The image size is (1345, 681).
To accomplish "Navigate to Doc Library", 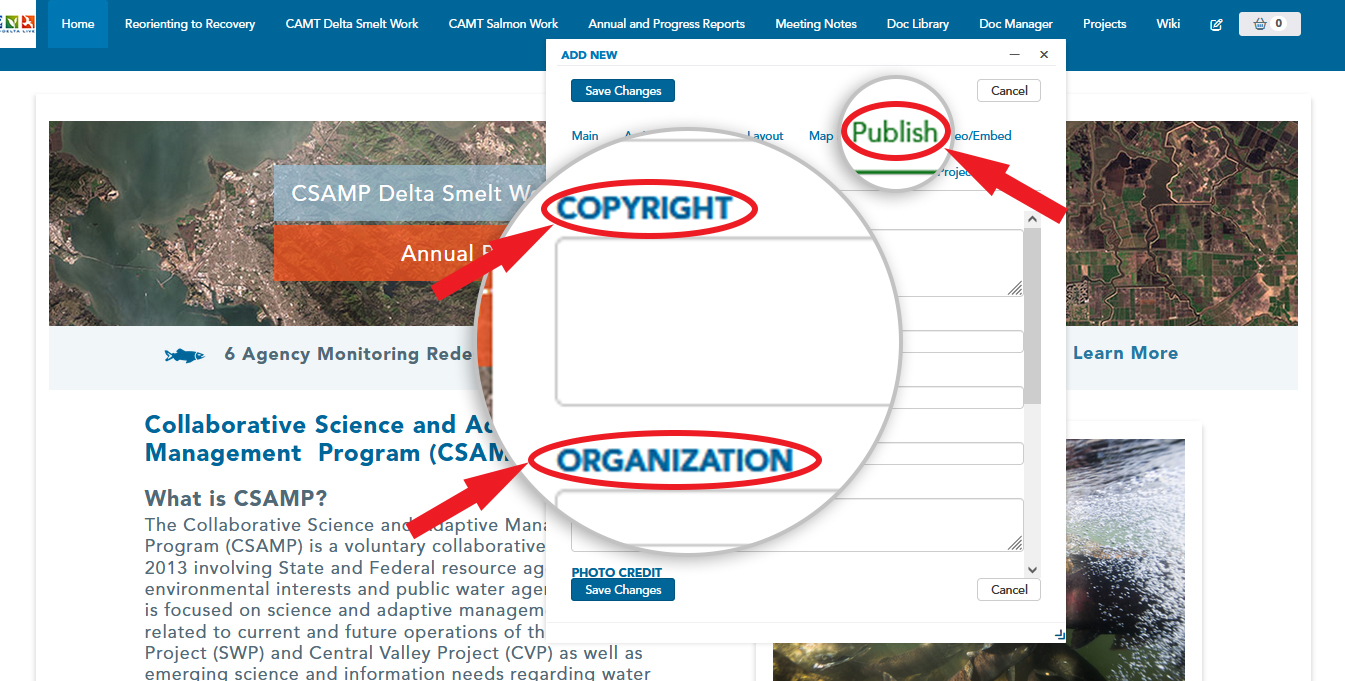I will (918, 24).
